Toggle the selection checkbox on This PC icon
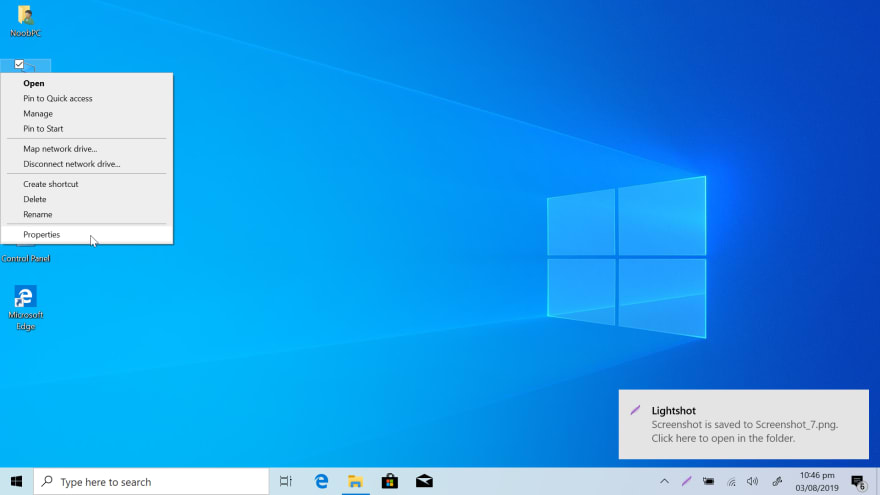This screenshot has height=495, width=880. click(19, 65)
